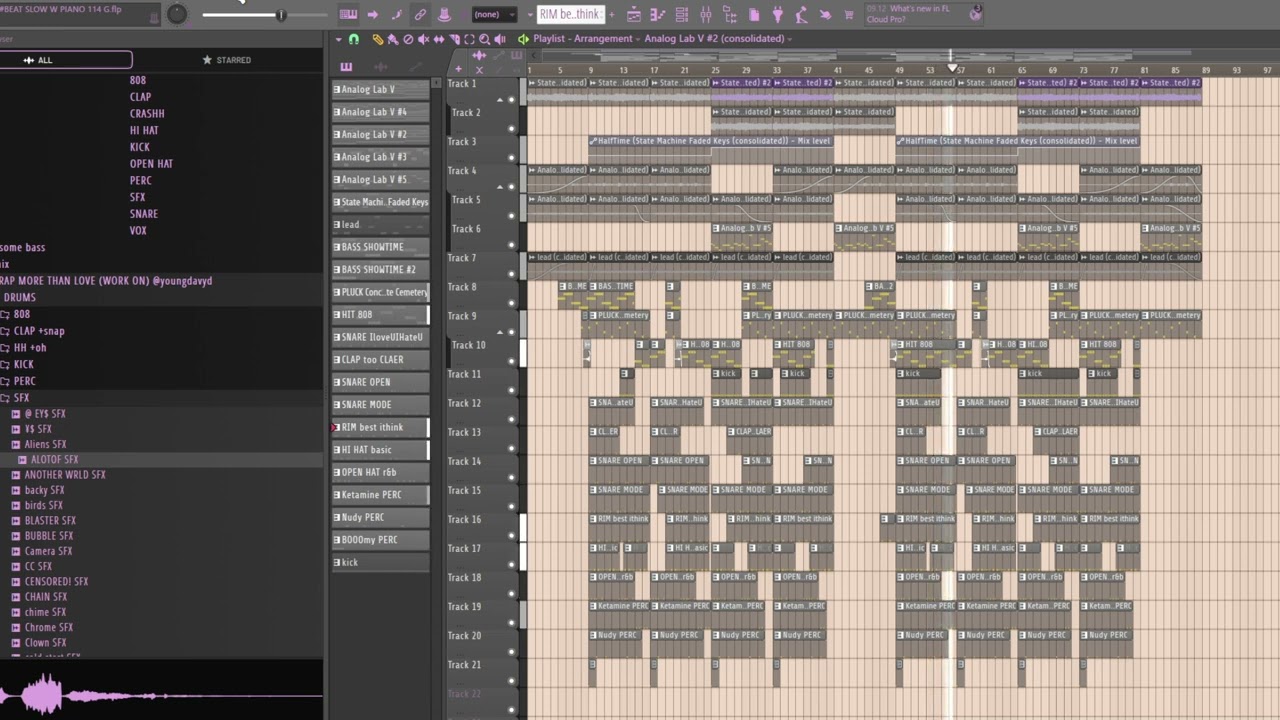This screenshot has height=720, width=1280.
Task: Toggle Track 11 mute LED
Action: (512, 389)
